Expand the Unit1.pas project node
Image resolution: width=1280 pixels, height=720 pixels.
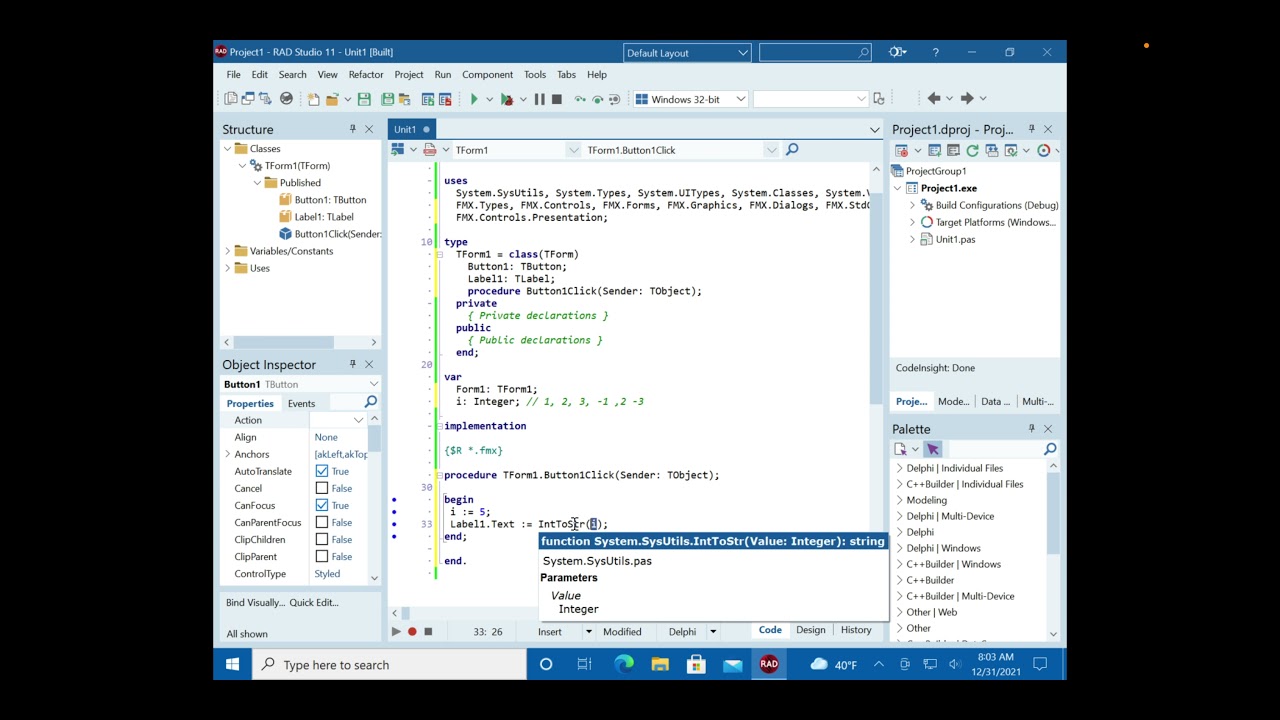pyautogui.click(x=912, y=240)
